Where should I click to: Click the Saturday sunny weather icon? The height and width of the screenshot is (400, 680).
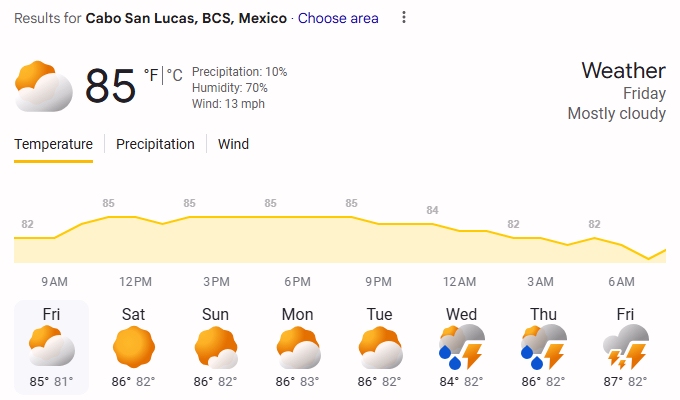[x=133, y=347]
